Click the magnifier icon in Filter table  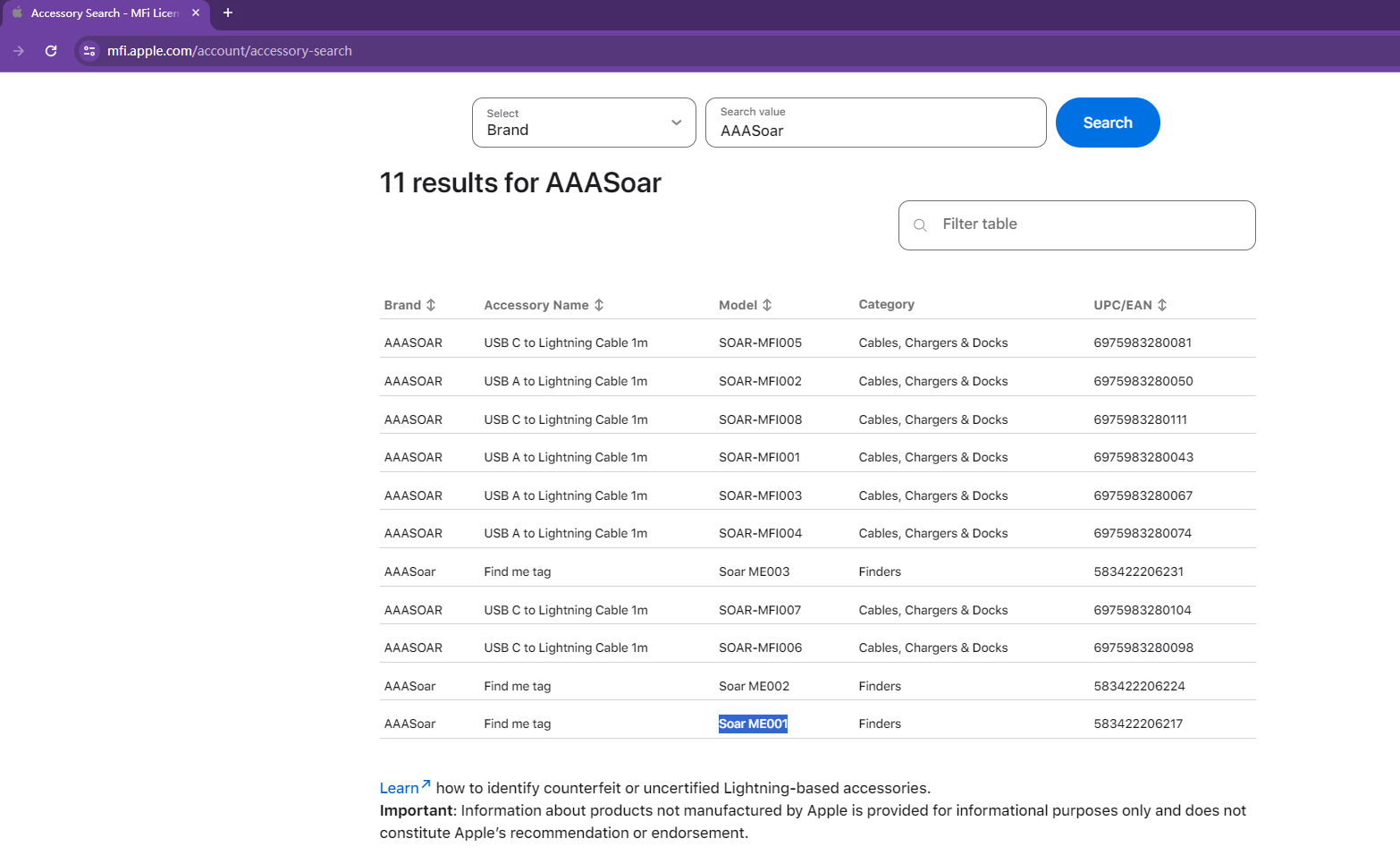[920, 225]
